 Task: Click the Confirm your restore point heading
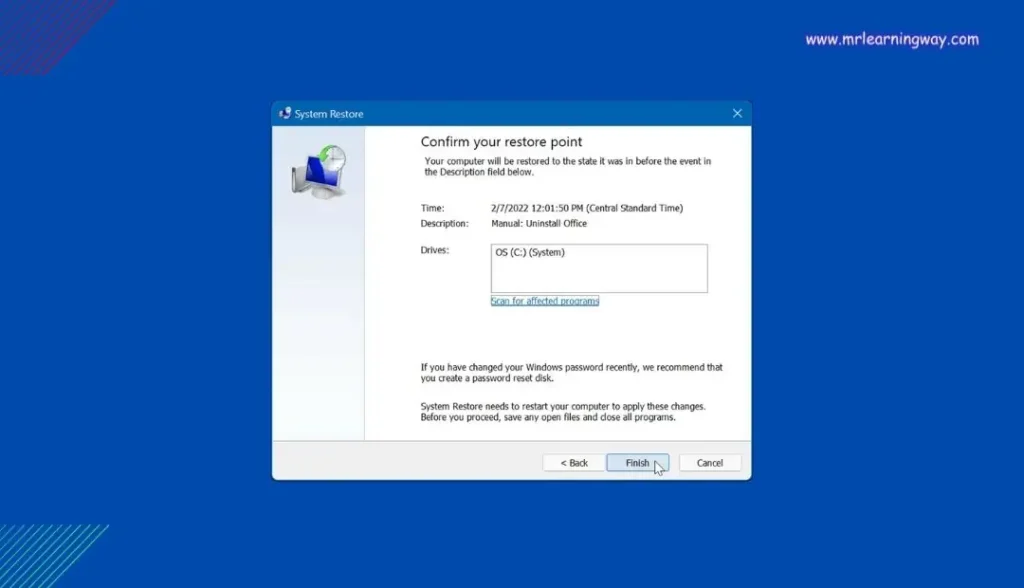coord(501,142)
